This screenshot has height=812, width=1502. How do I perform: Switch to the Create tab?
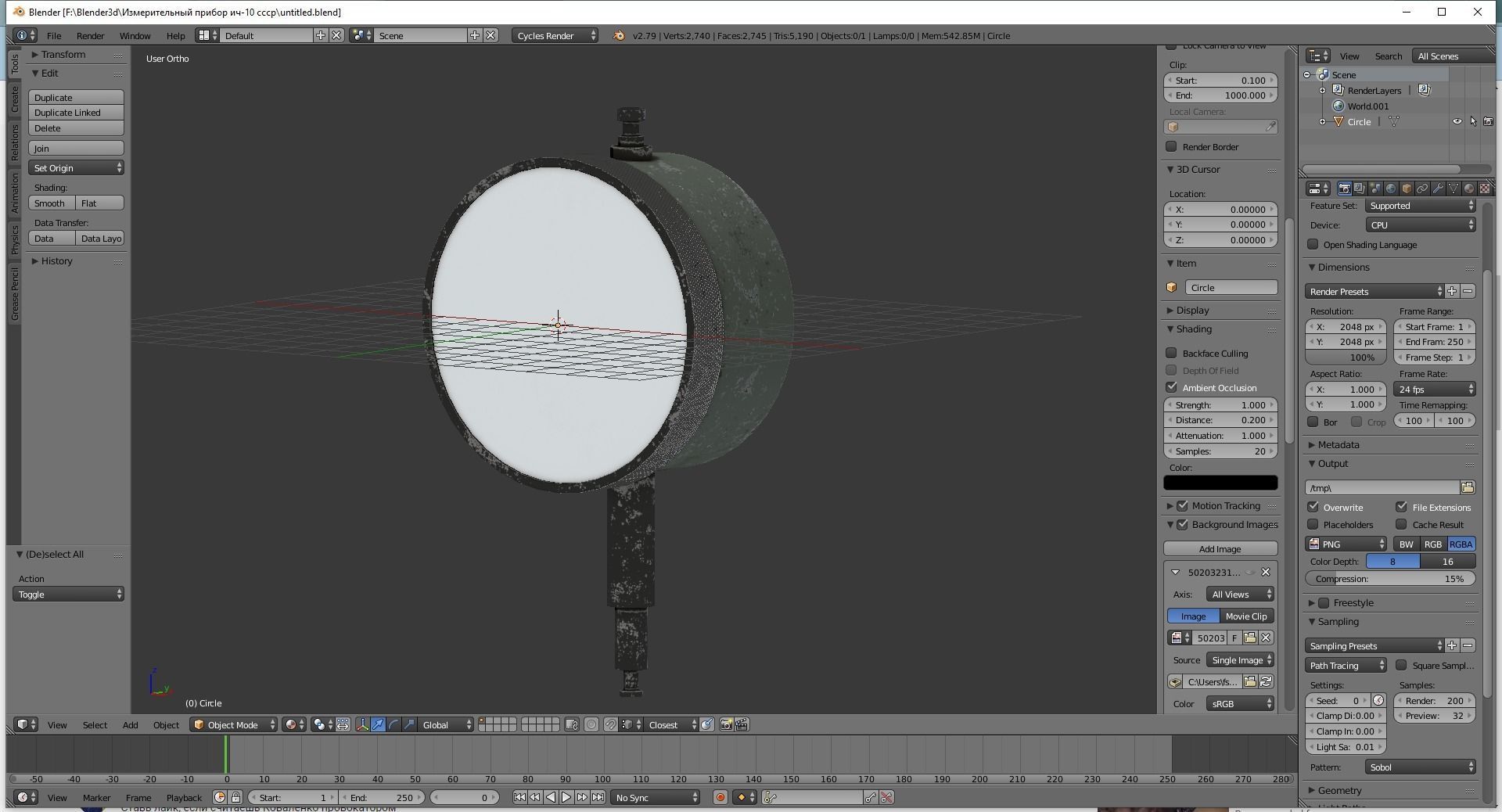pos(14,99)
